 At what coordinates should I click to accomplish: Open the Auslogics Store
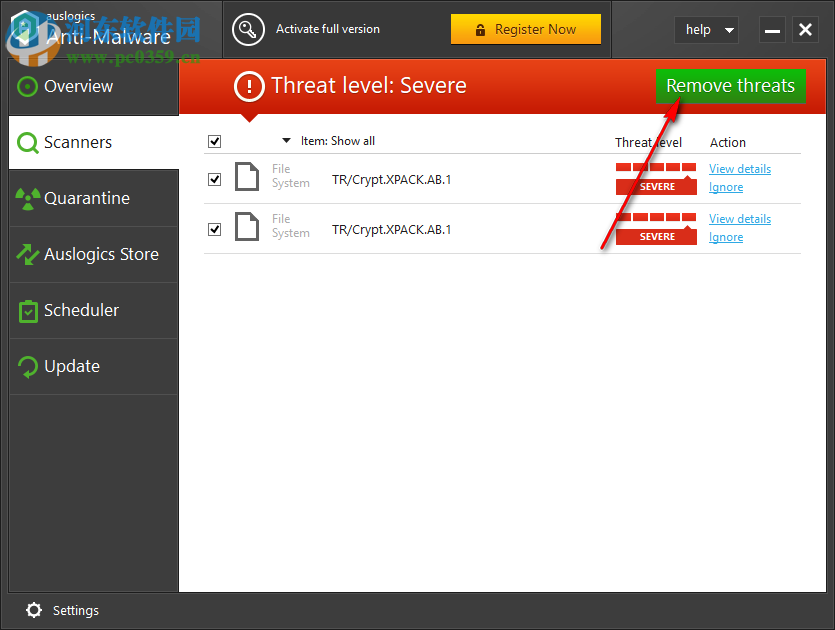92,254
